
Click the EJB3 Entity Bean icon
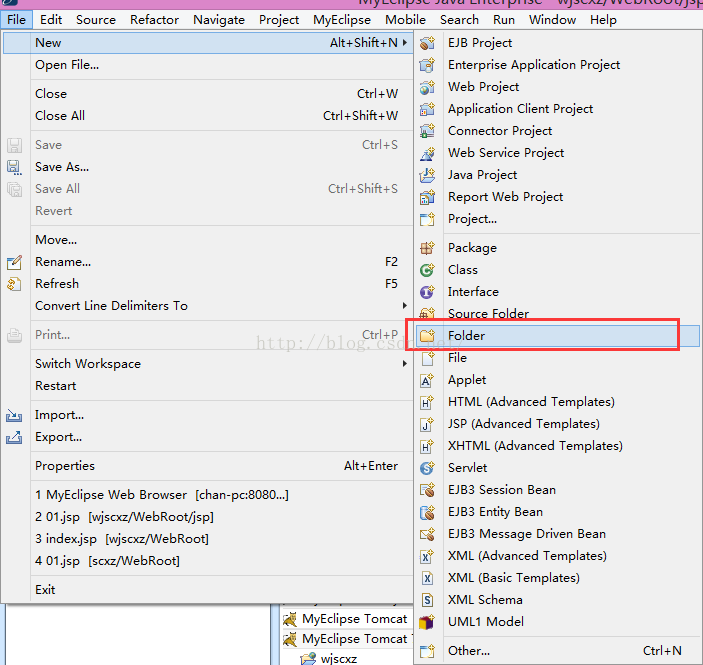427,512
